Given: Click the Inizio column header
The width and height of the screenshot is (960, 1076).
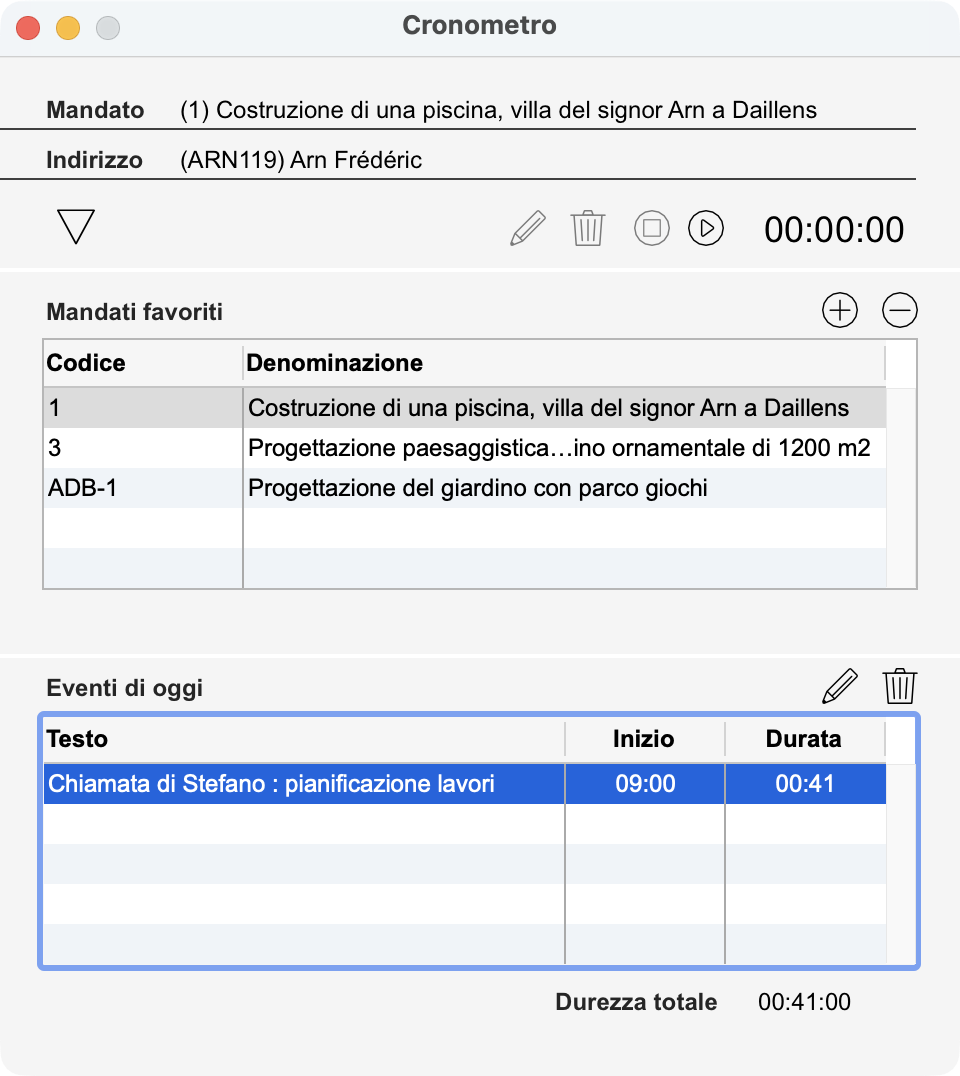Looking at the screenshot, I should click(644, 739).
